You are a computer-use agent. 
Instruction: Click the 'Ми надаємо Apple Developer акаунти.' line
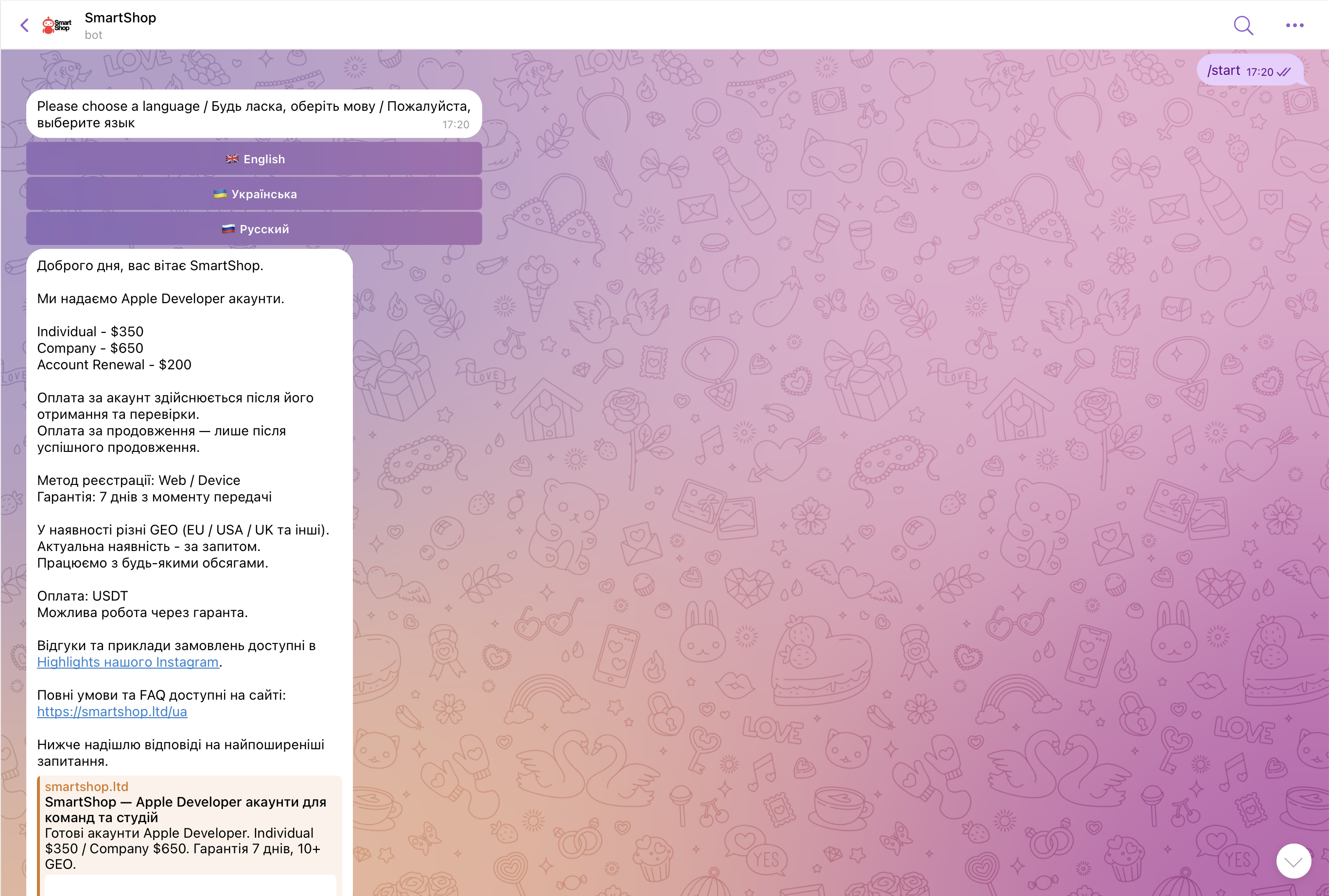tap(160, 298)
